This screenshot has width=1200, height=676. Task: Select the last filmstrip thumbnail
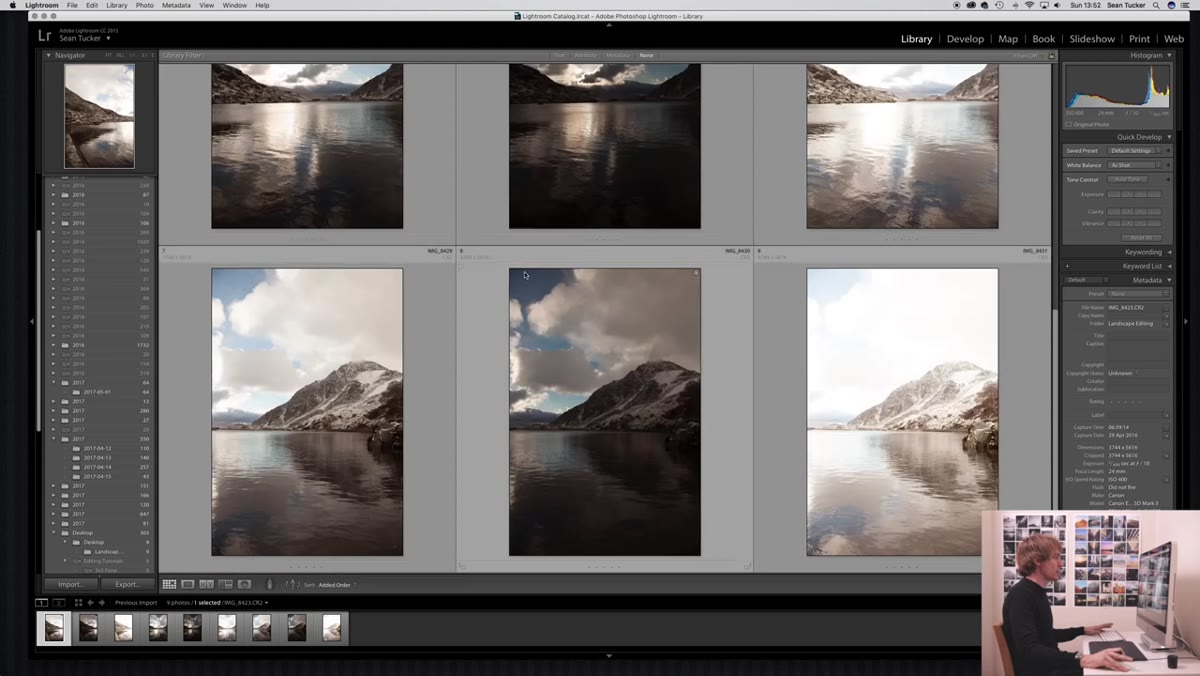coord(332,627)
